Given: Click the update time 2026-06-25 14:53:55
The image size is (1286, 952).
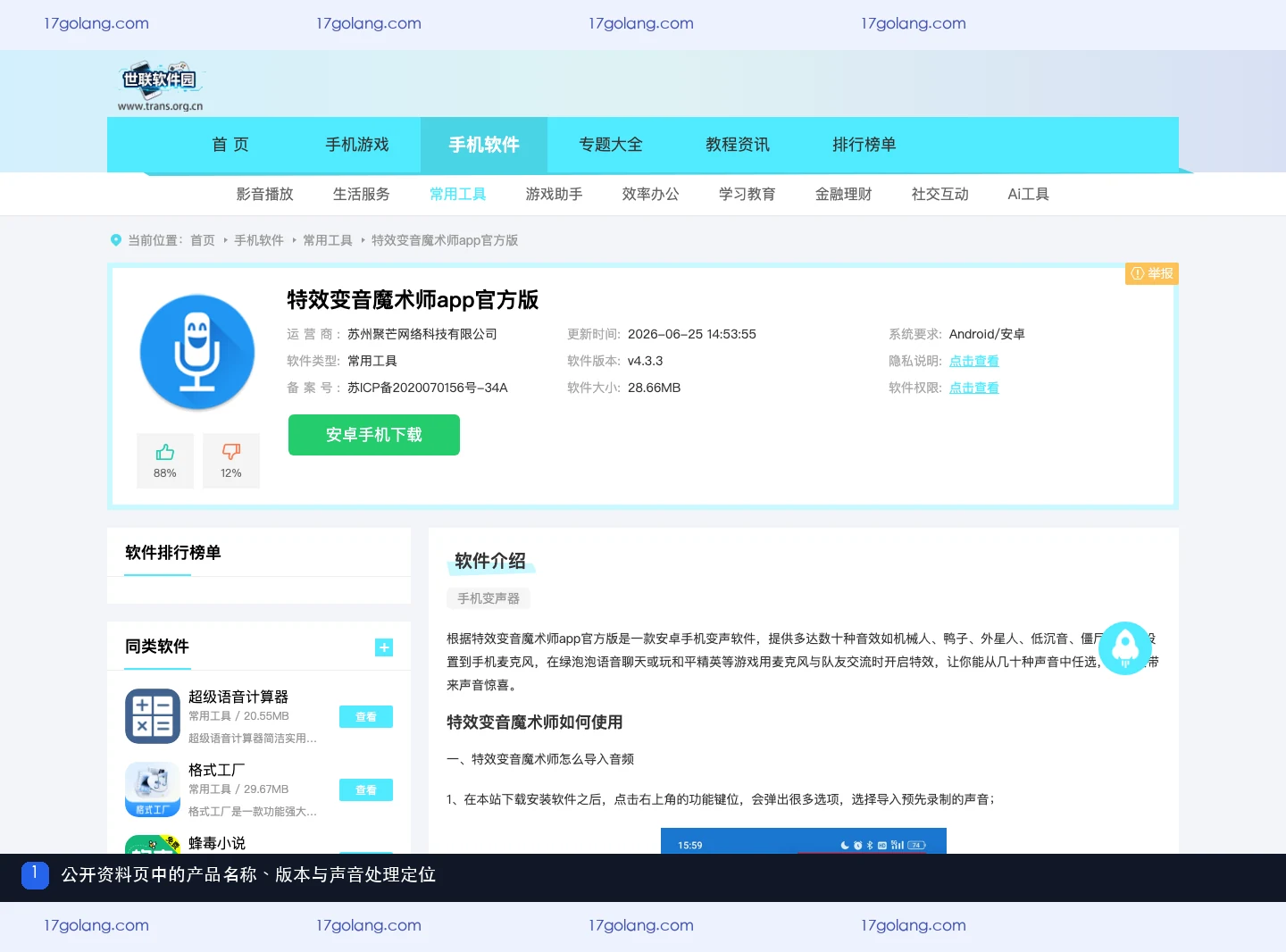Looking at the screenshot, I should coord(692,334).
